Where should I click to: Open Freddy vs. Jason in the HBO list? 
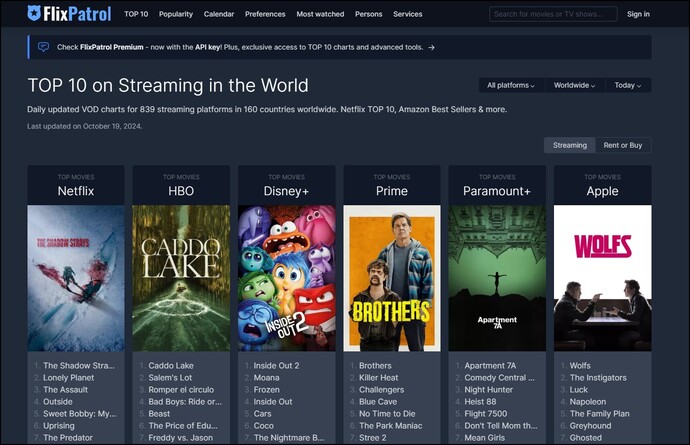click(180, 438)
